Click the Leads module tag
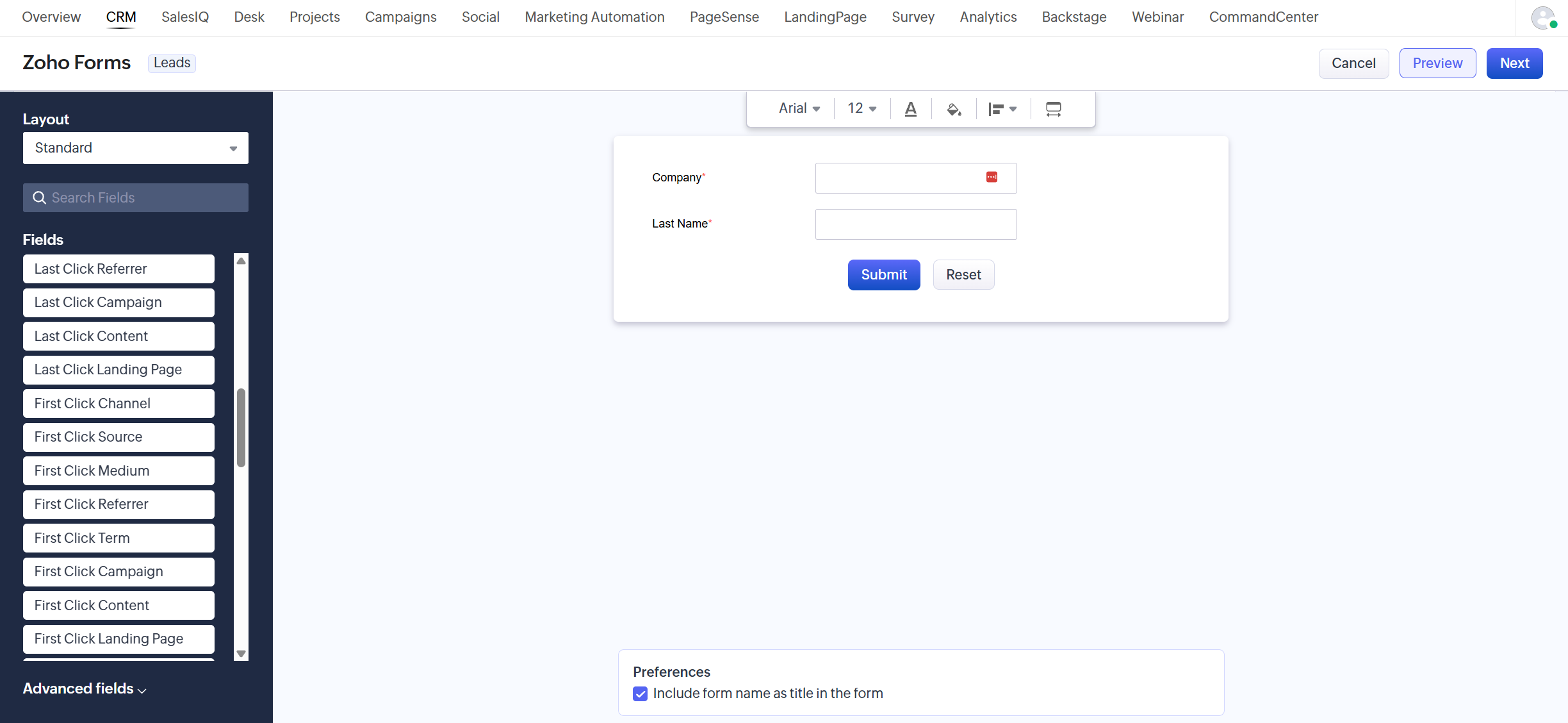The width and height of the screenshot is (1568, 723). point(172,63)
